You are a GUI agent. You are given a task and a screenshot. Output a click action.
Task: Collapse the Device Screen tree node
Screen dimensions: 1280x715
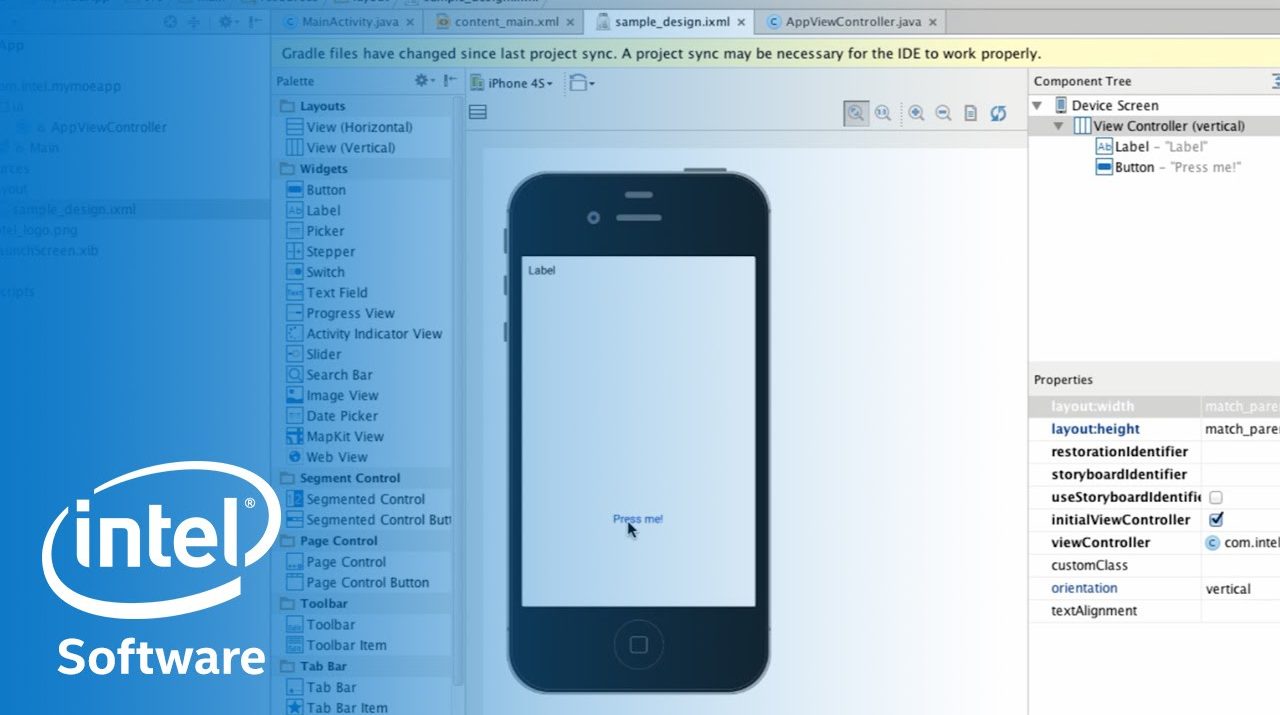[x=1037, y=105]
